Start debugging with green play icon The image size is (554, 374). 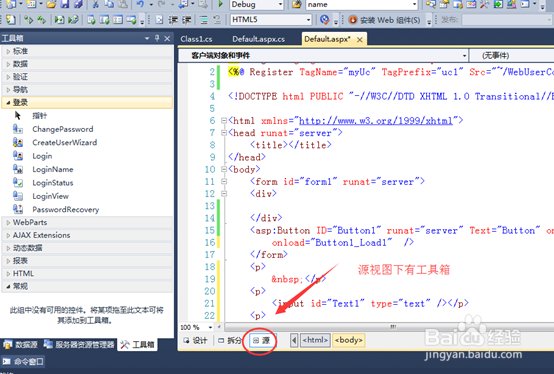coord(221,4)
